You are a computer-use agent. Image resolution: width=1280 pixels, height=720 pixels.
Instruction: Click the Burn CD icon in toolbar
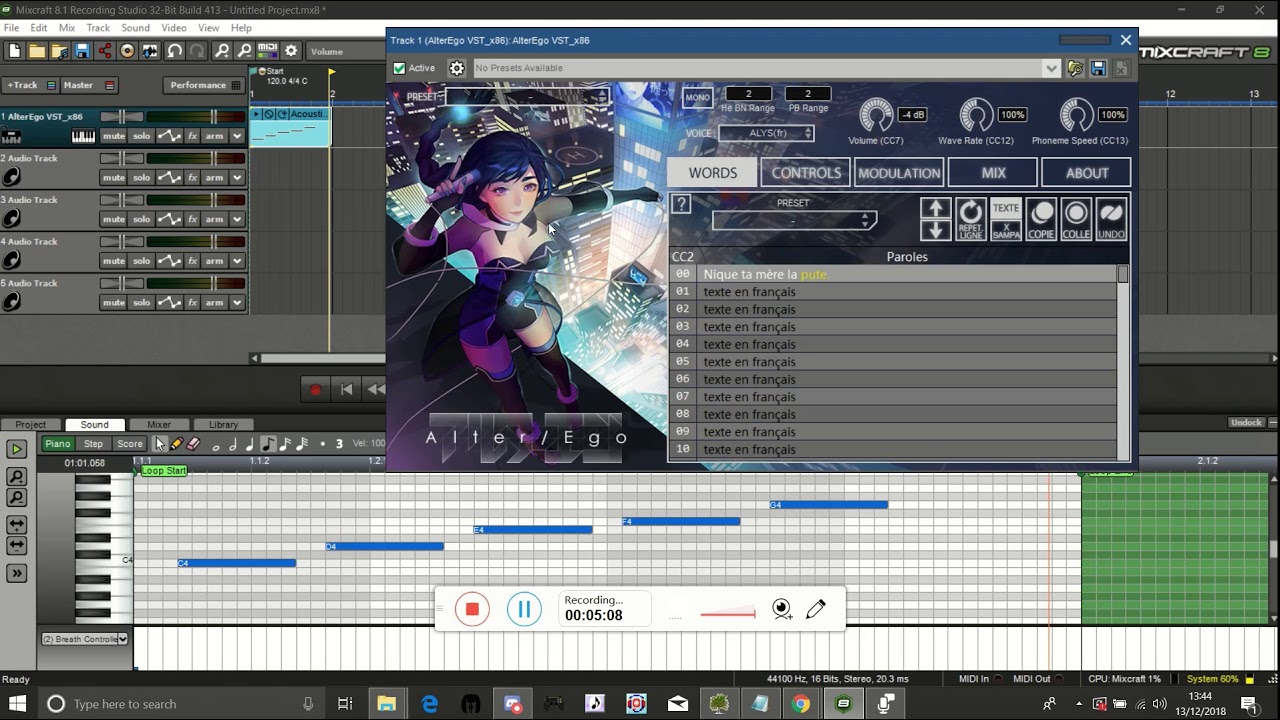127,51
